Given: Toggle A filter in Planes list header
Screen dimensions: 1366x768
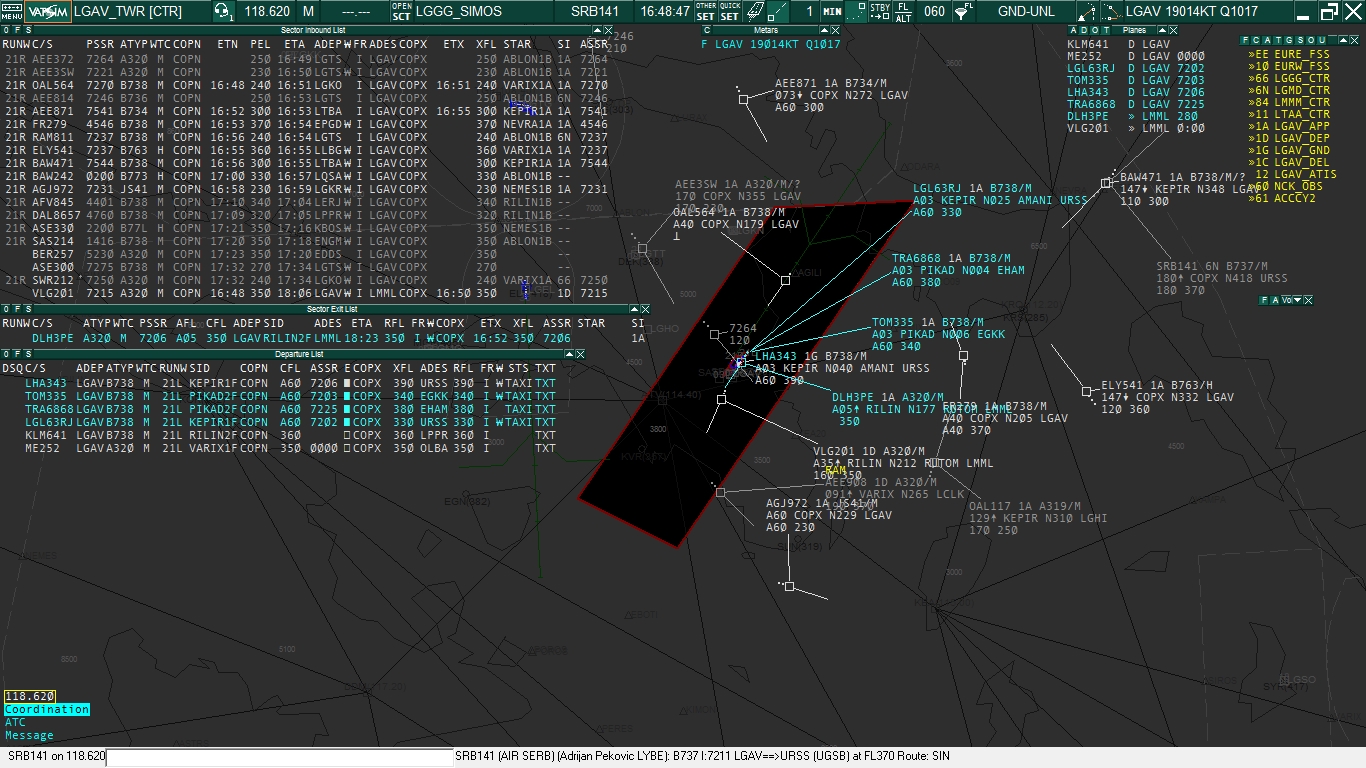Looking at the screenshot, I should tap(1071, 30).
